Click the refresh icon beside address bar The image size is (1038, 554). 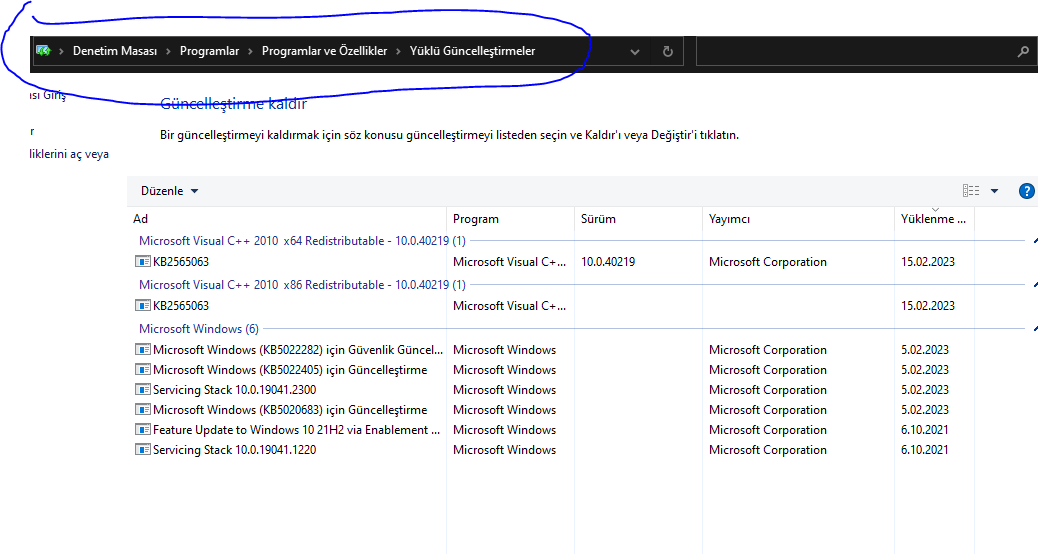pos(667,52)
